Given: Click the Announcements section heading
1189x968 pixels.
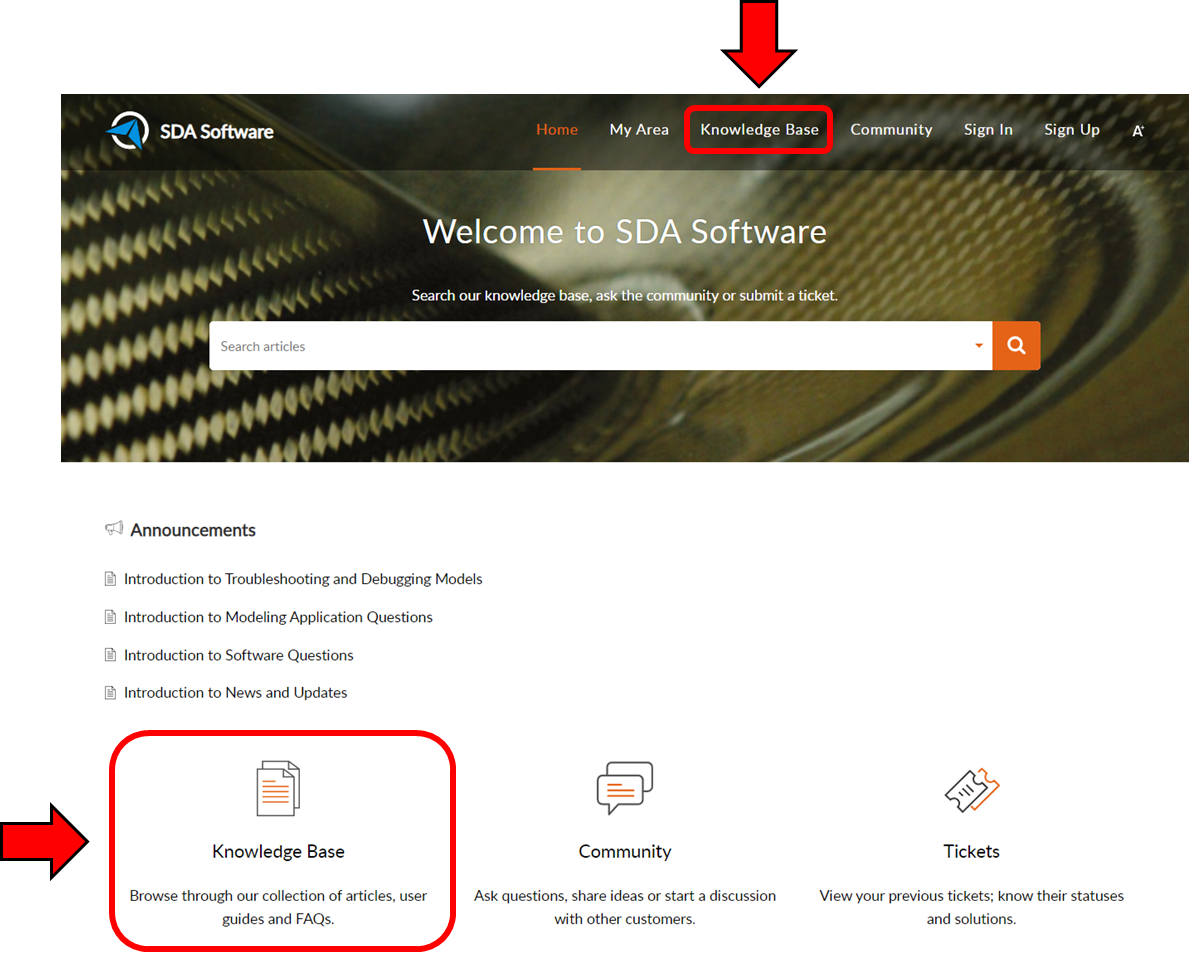Looking at the screenshot, I should (193, 530).
